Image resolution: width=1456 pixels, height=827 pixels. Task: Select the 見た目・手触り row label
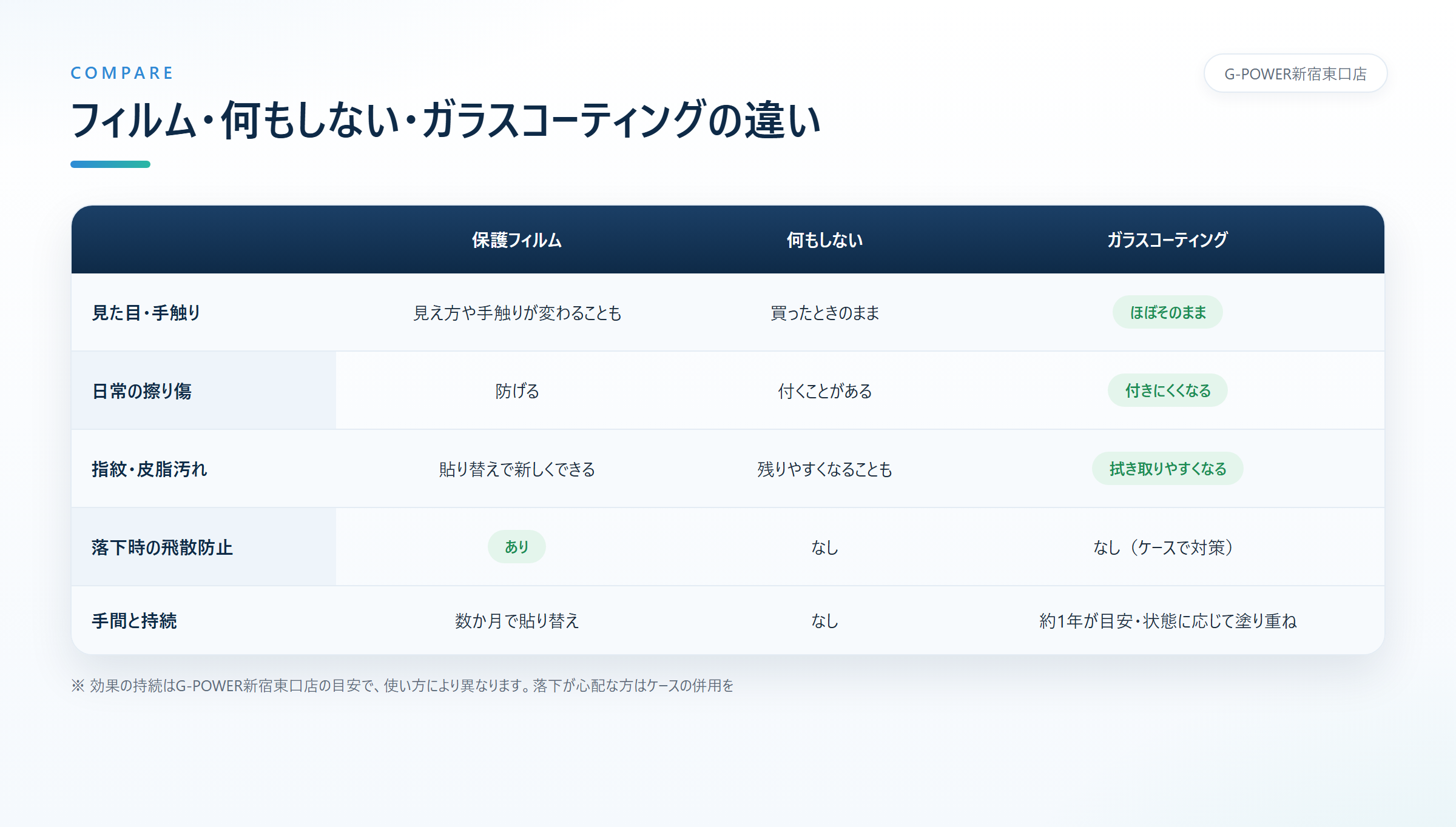coord(146,313)
